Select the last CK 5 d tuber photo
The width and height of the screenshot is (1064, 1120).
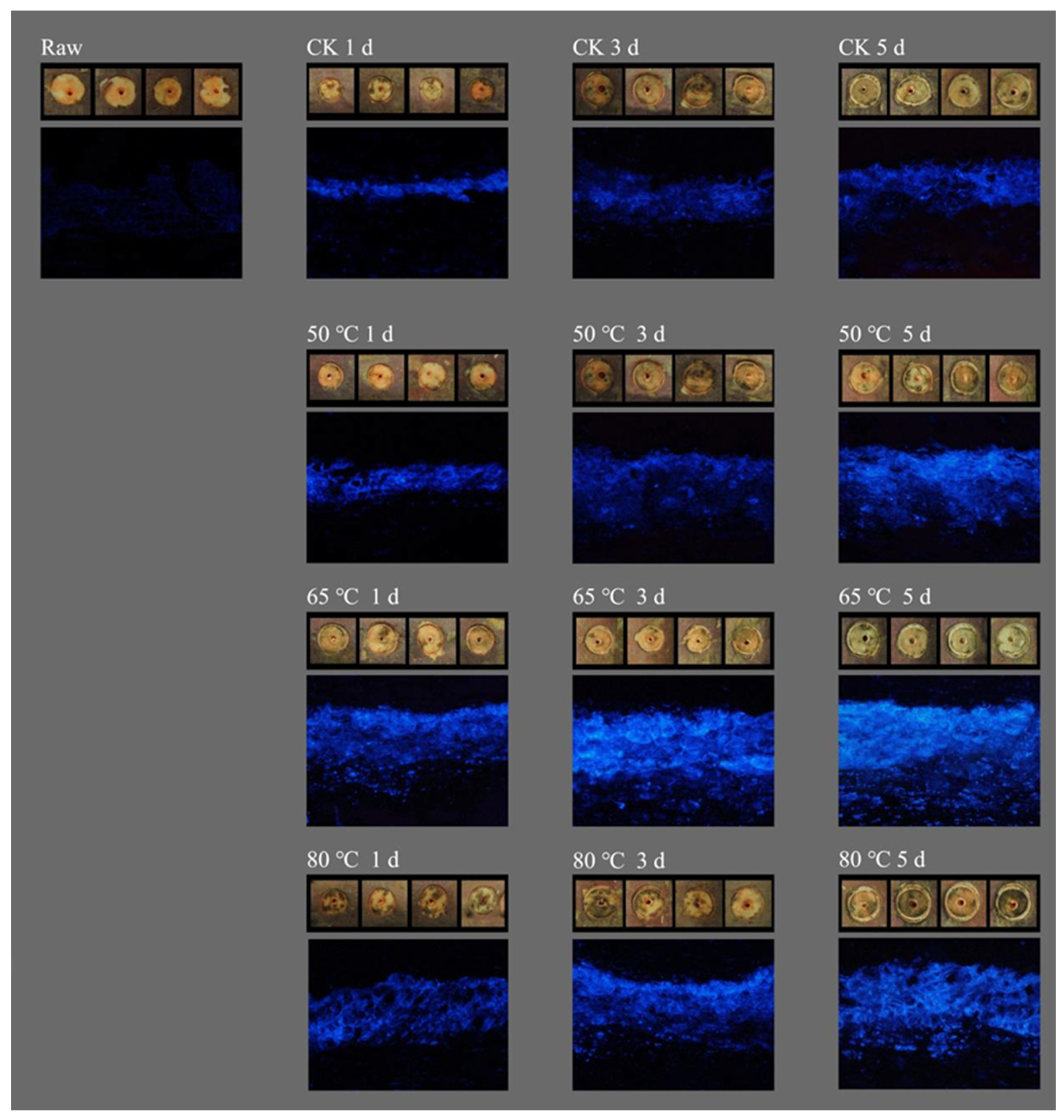(x=1013, y=92)
